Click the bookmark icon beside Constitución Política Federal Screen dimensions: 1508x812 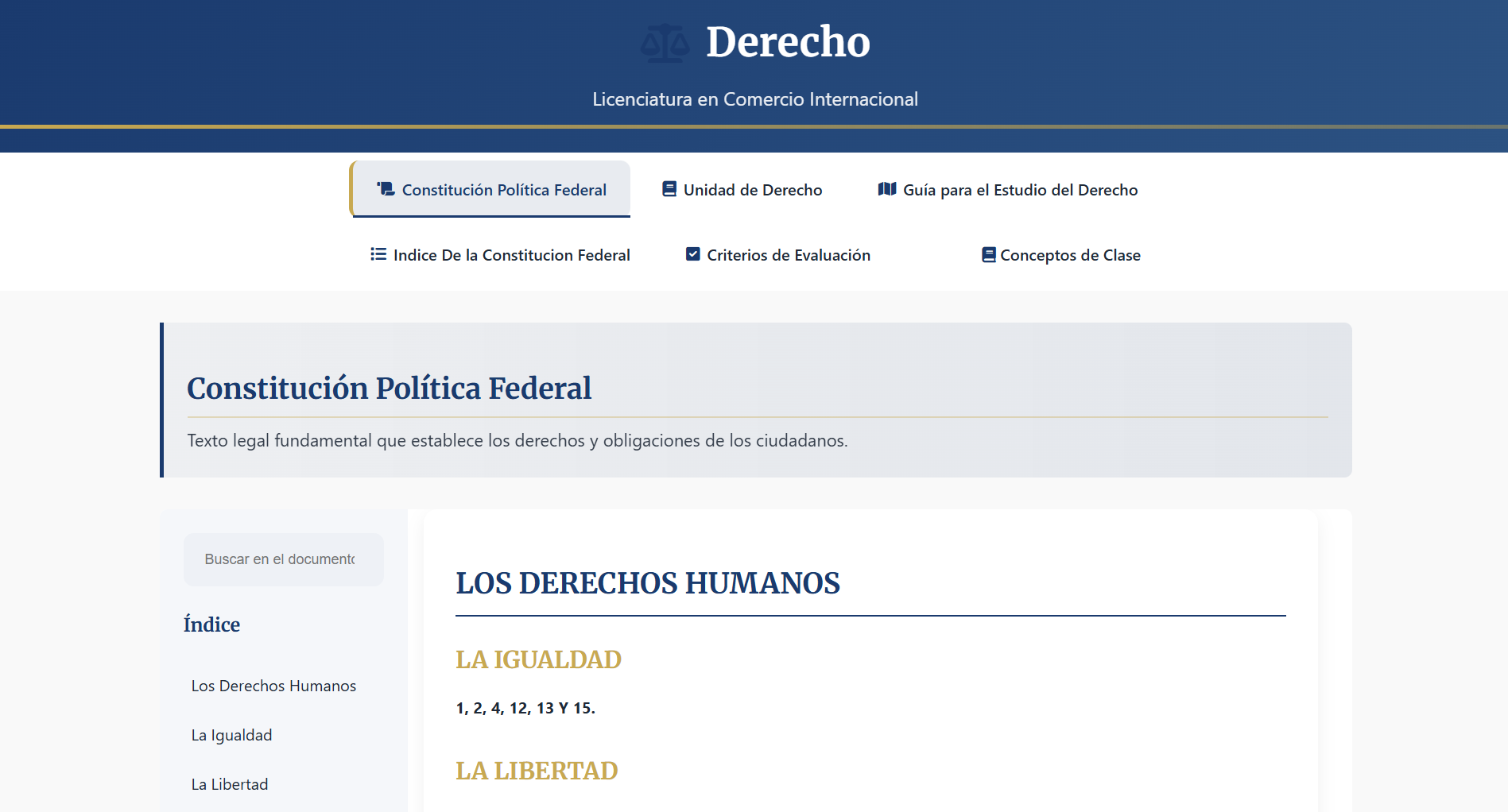click(384, 189)
